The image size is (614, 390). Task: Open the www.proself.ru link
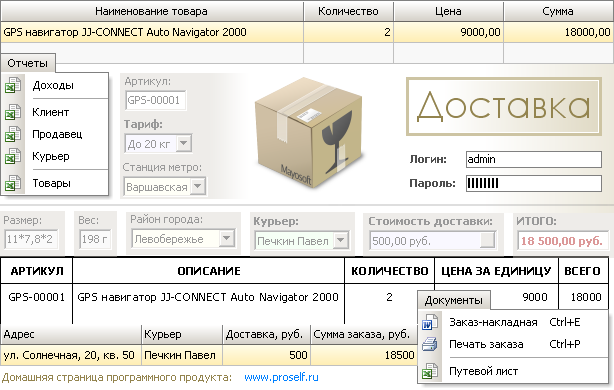click(x=281, y=377)
